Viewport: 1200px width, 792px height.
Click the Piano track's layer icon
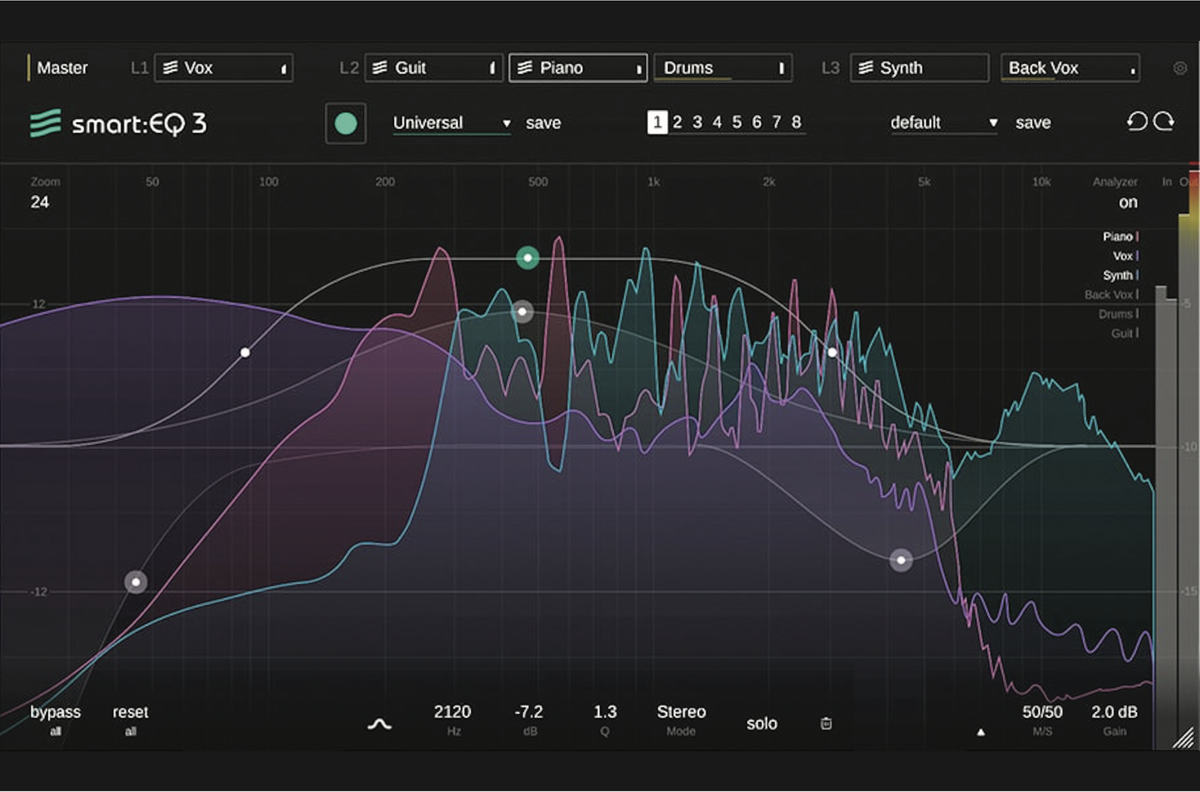(526, 68)
